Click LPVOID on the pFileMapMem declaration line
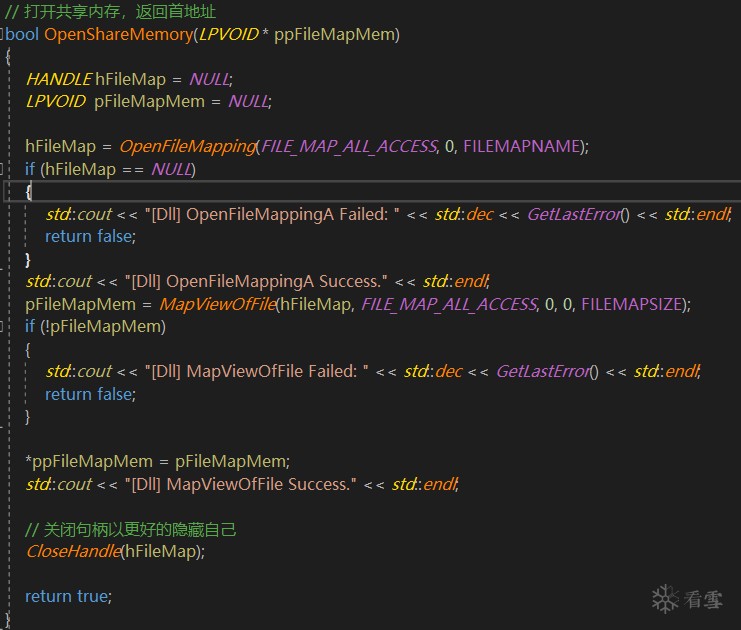Image resolution: width=741 pixels, height=630 pixels. [x=56, y=101]
